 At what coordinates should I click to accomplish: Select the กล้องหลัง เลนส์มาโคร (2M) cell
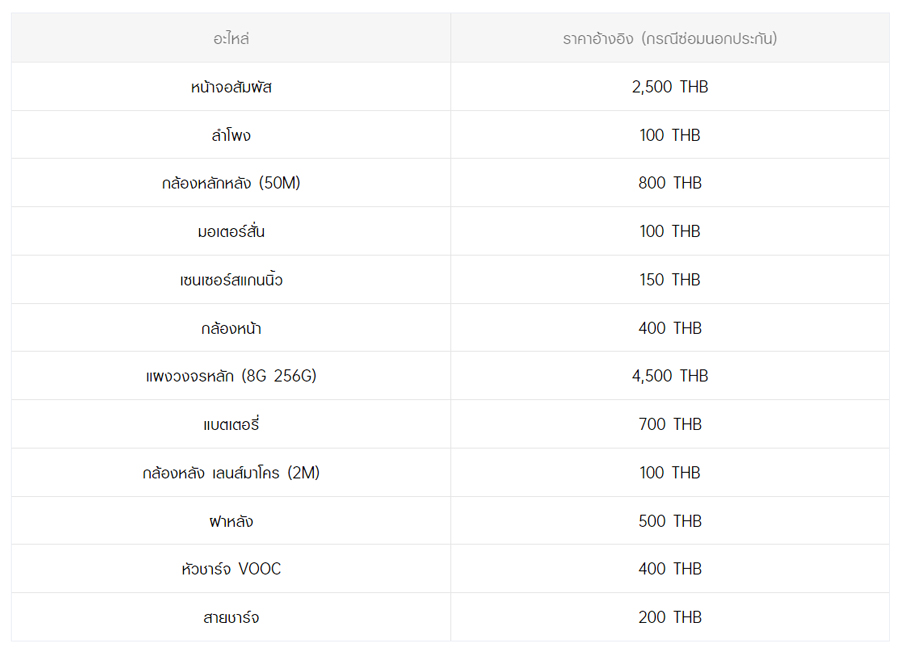pyautogui.click(x=231, y=472)
